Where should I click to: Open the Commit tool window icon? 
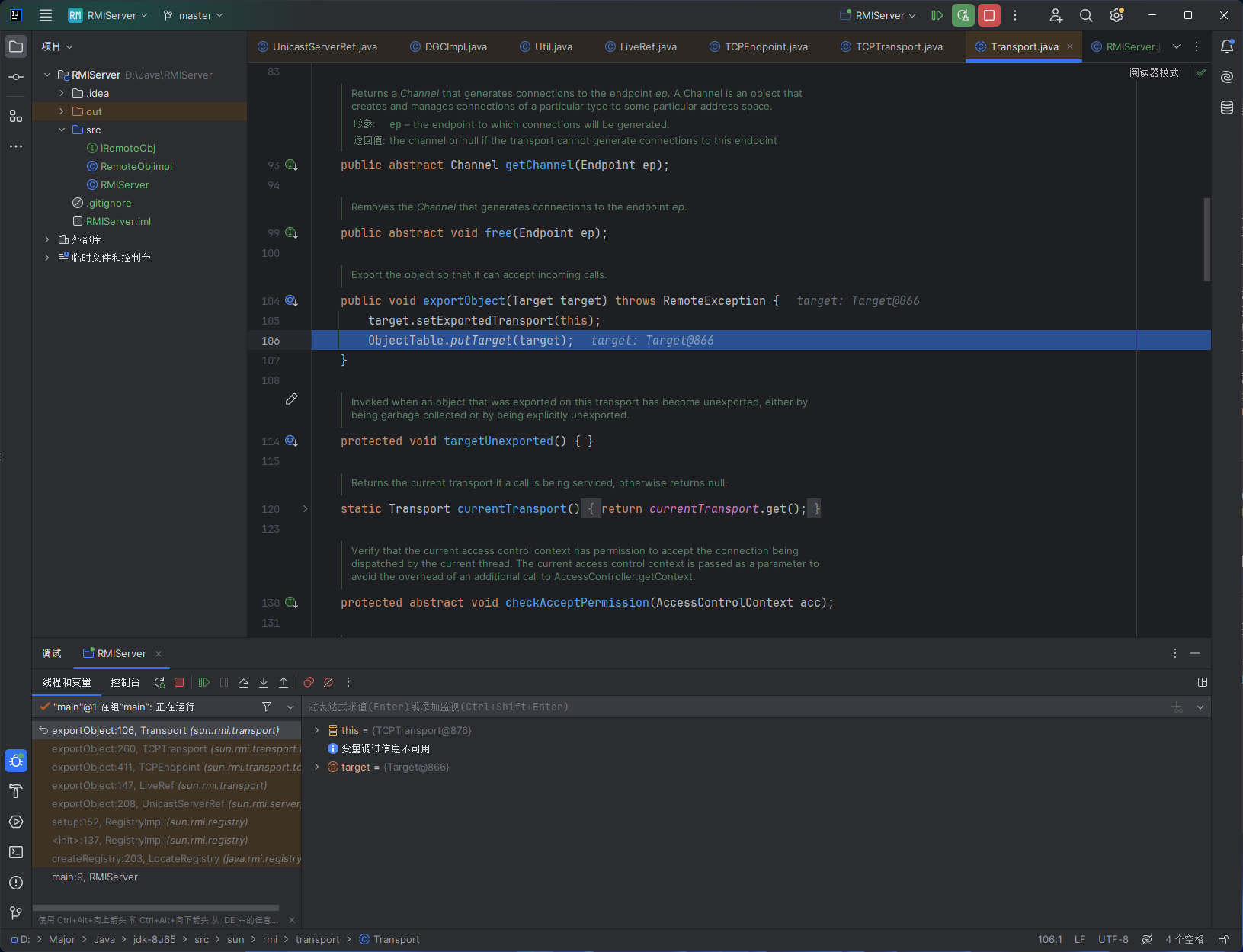pyautogui.click(x=16, y=77)
